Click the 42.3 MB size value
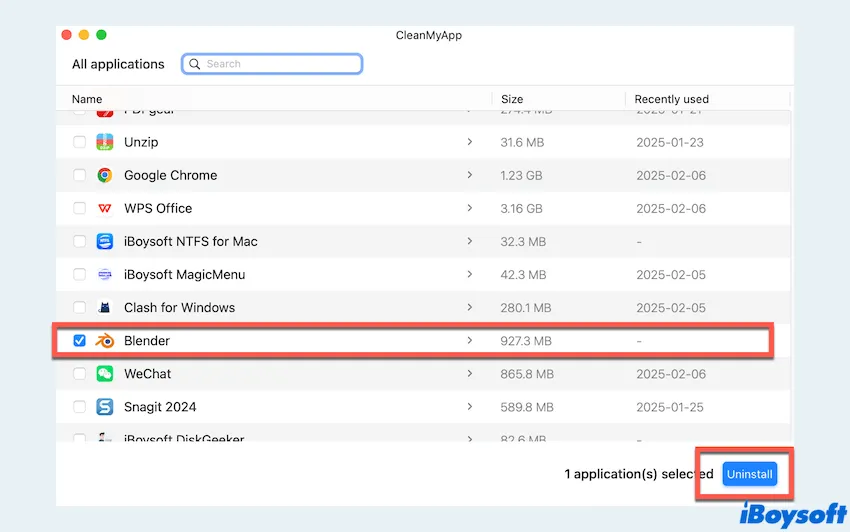This screenshot has width=850, height=532. point(523,275)
